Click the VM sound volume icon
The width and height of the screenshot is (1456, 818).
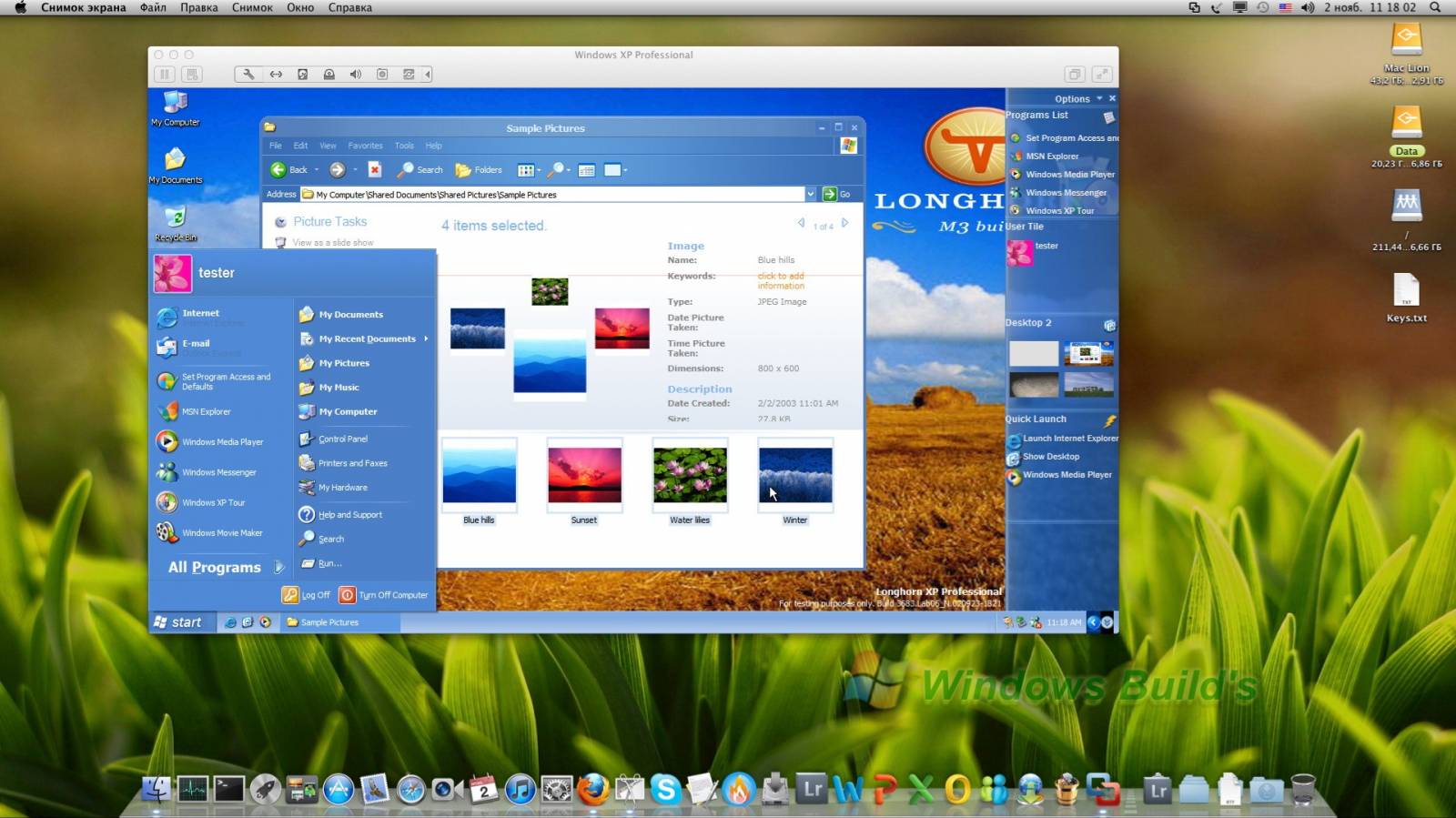(x=356, y=75)
